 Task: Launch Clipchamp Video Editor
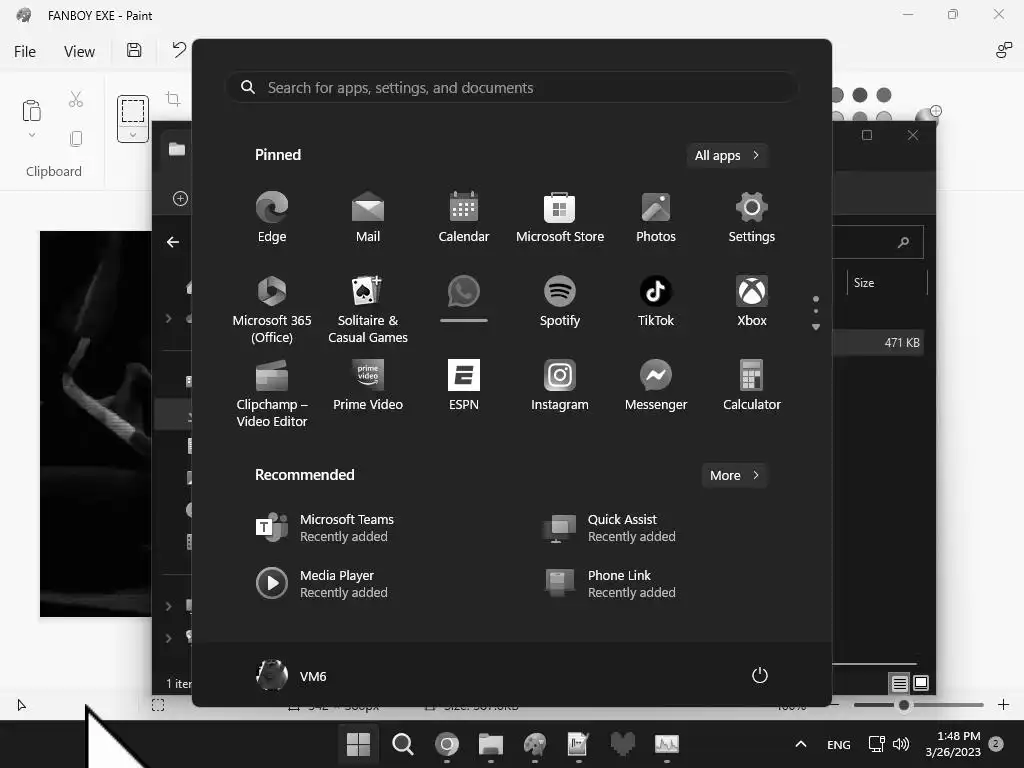point(272,393)
